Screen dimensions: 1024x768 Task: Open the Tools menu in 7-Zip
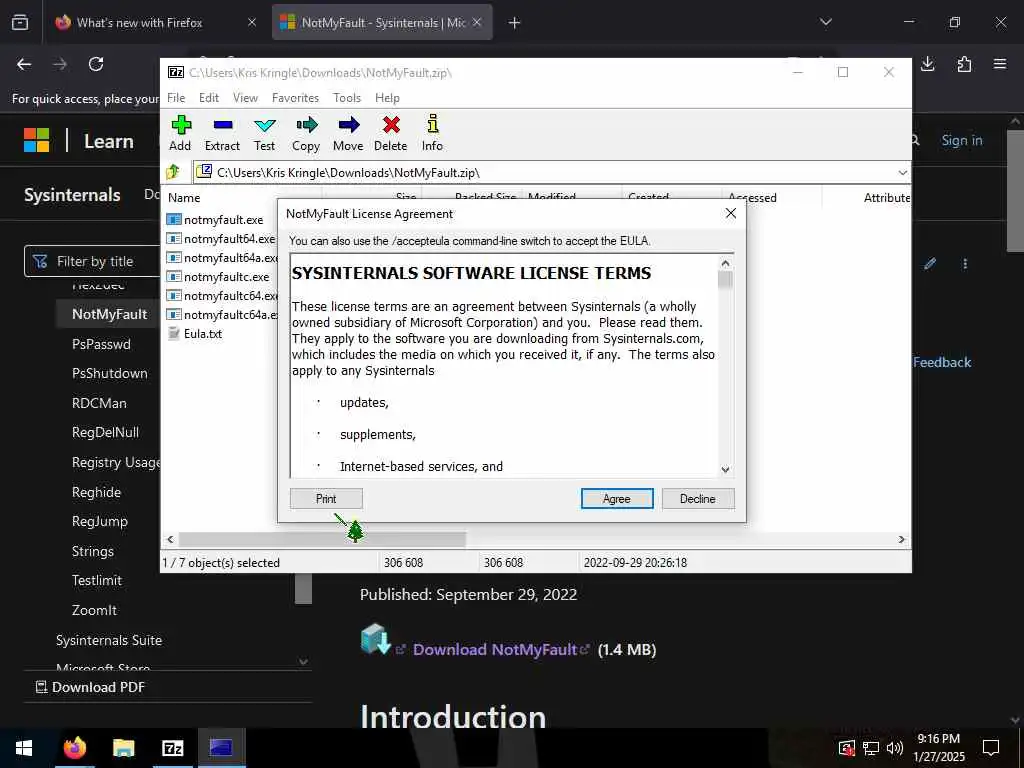[347, 97]
